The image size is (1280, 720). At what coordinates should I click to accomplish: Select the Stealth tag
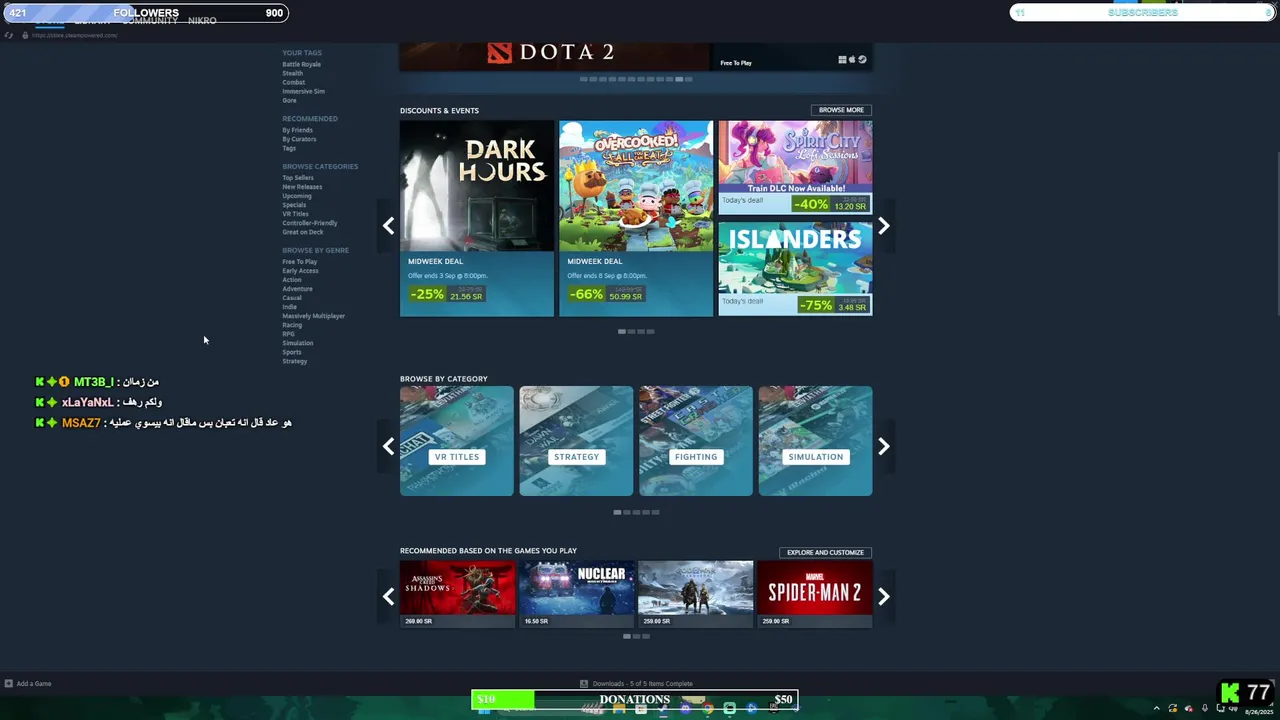point(292,73)
